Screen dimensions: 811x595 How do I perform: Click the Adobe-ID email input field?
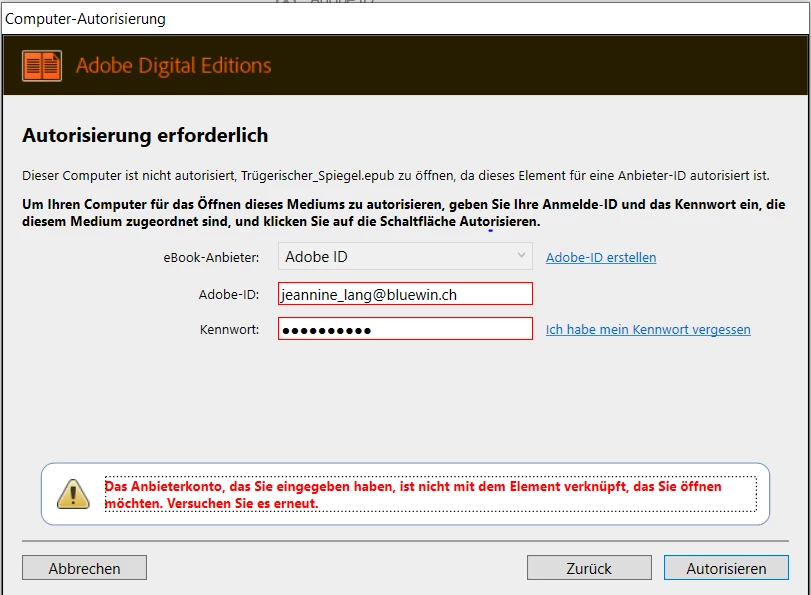click(405, 294)
